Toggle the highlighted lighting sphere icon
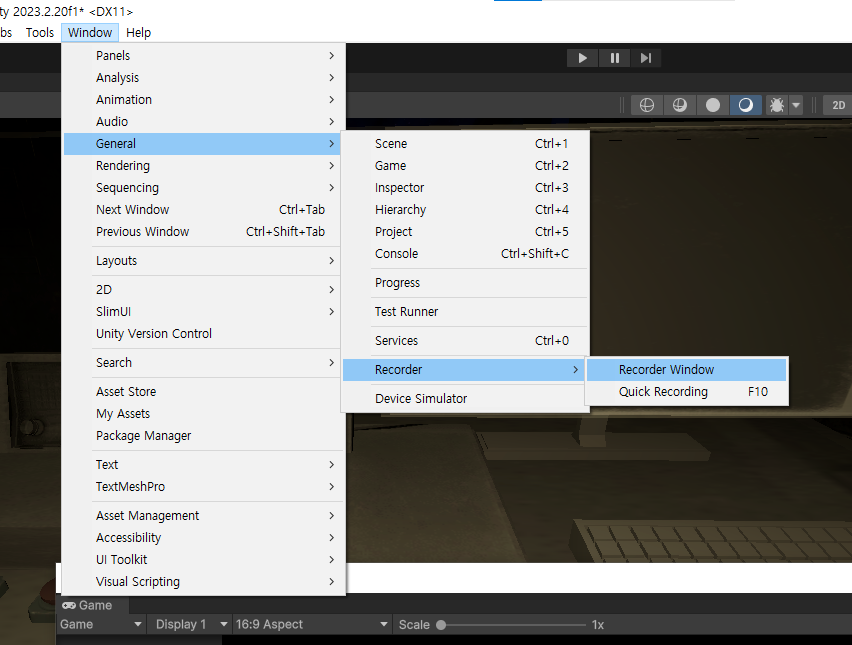This screenshot has height=645, width=852. tap(746, 105)
